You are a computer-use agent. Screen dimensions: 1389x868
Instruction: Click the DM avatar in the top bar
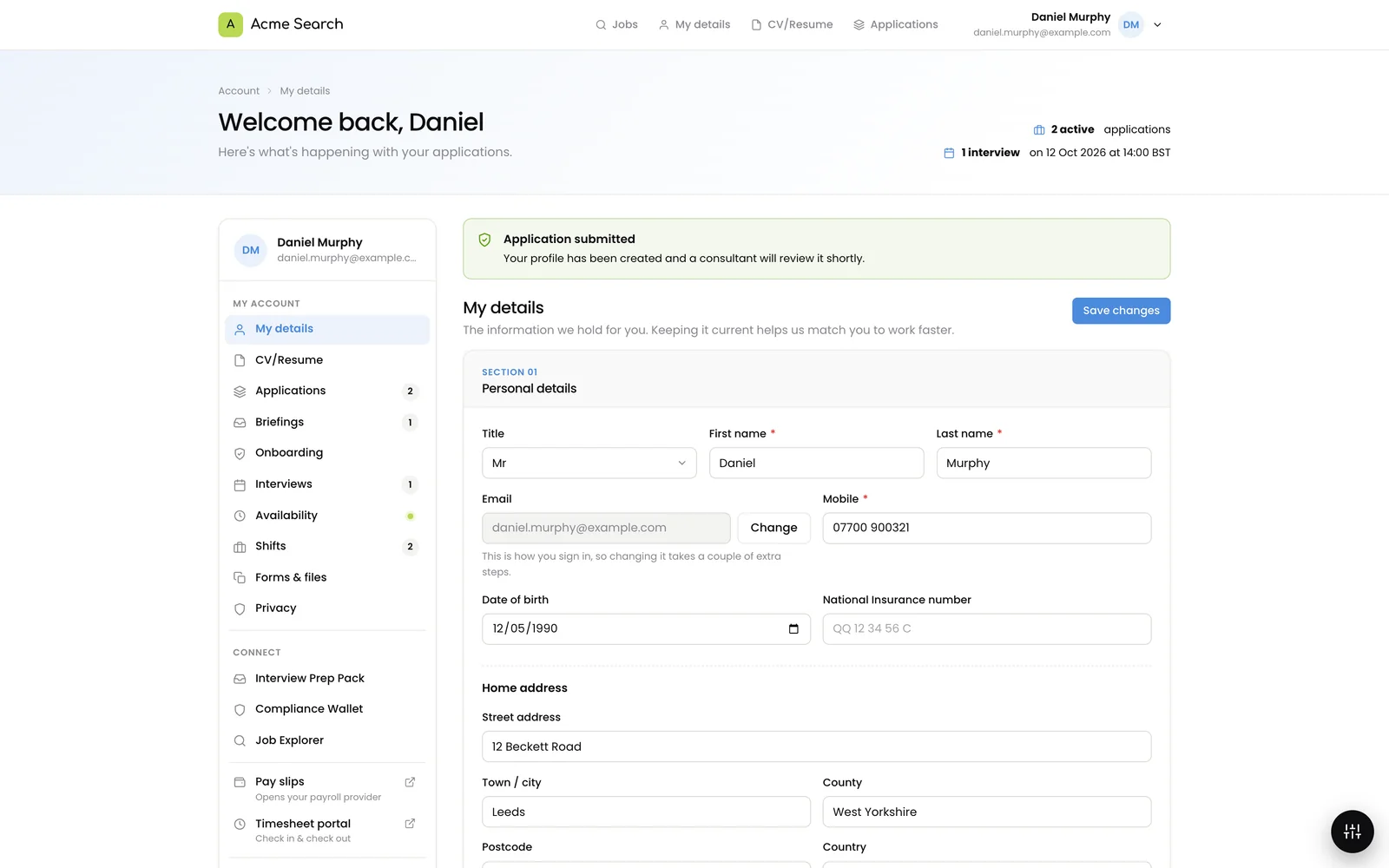[x=1131, y=25]
